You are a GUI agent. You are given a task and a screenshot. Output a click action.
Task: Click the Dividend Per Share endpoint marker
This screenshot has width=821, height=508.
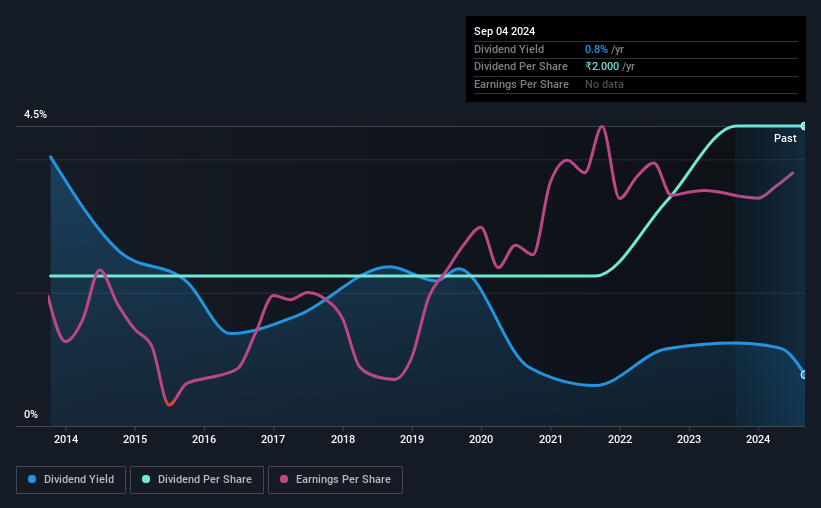pyautogui.click(x=803, y=126)
